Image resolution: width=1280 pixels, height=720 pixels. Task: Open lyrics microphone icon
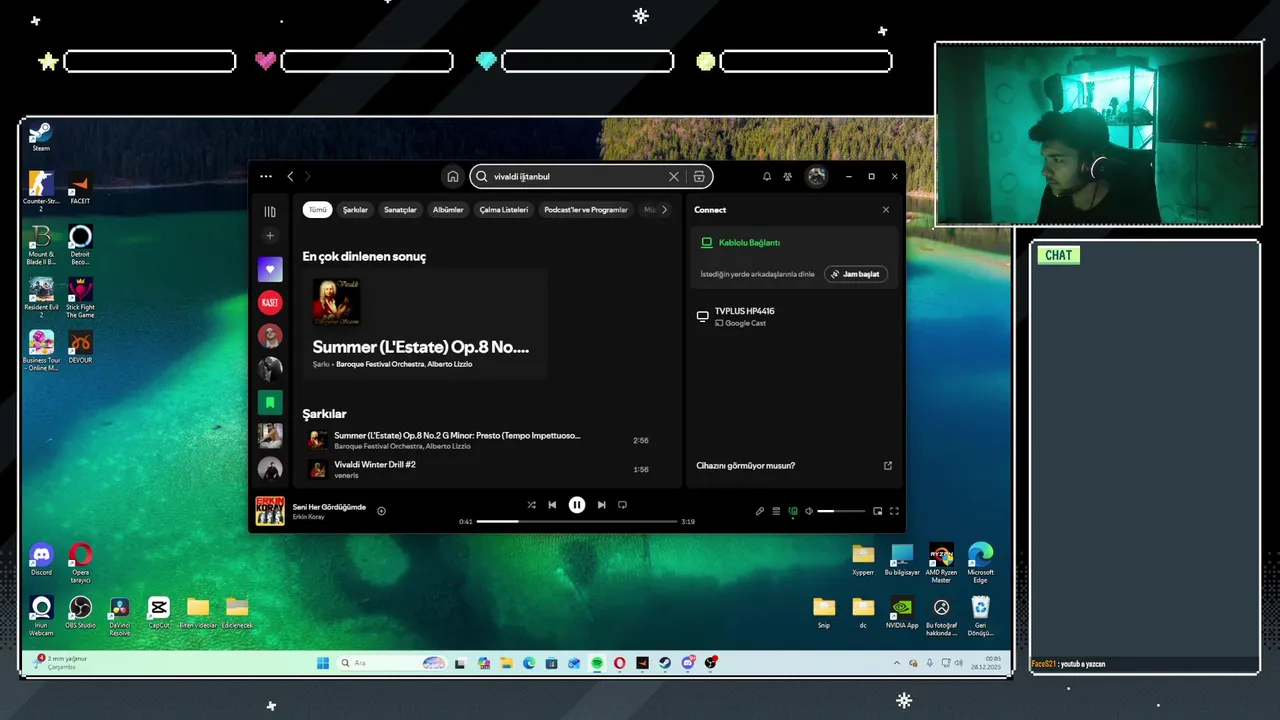click(759, 511)
